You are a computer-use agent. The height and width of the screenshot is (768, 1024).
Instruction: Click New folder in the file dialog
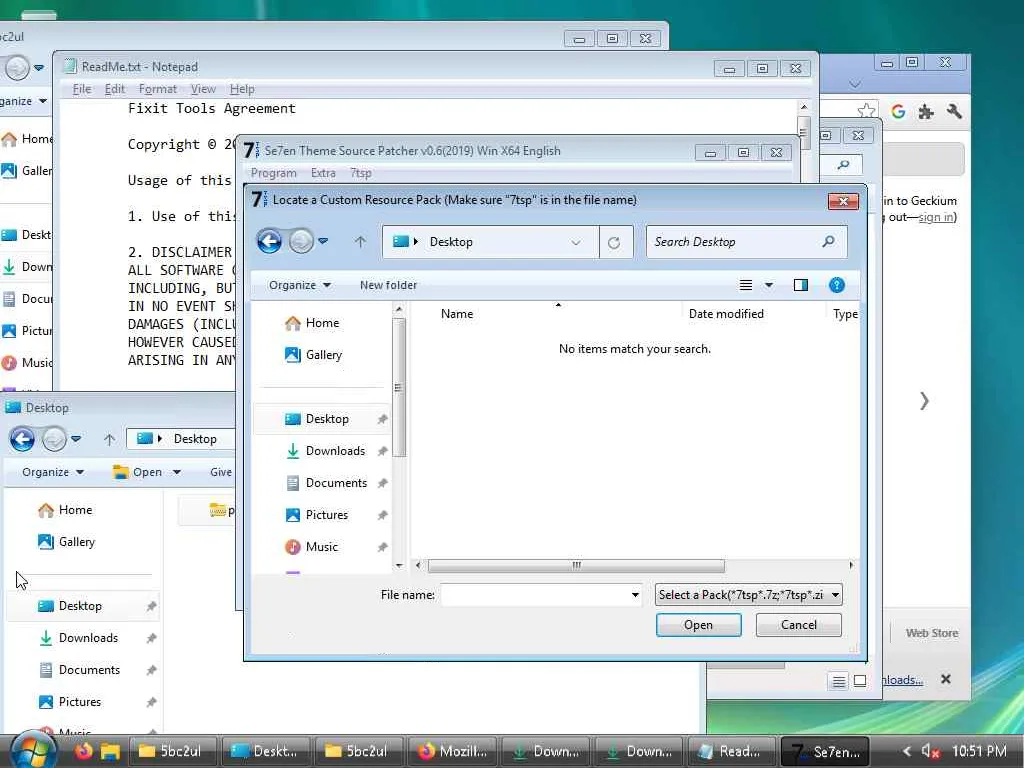click(388, 285)
